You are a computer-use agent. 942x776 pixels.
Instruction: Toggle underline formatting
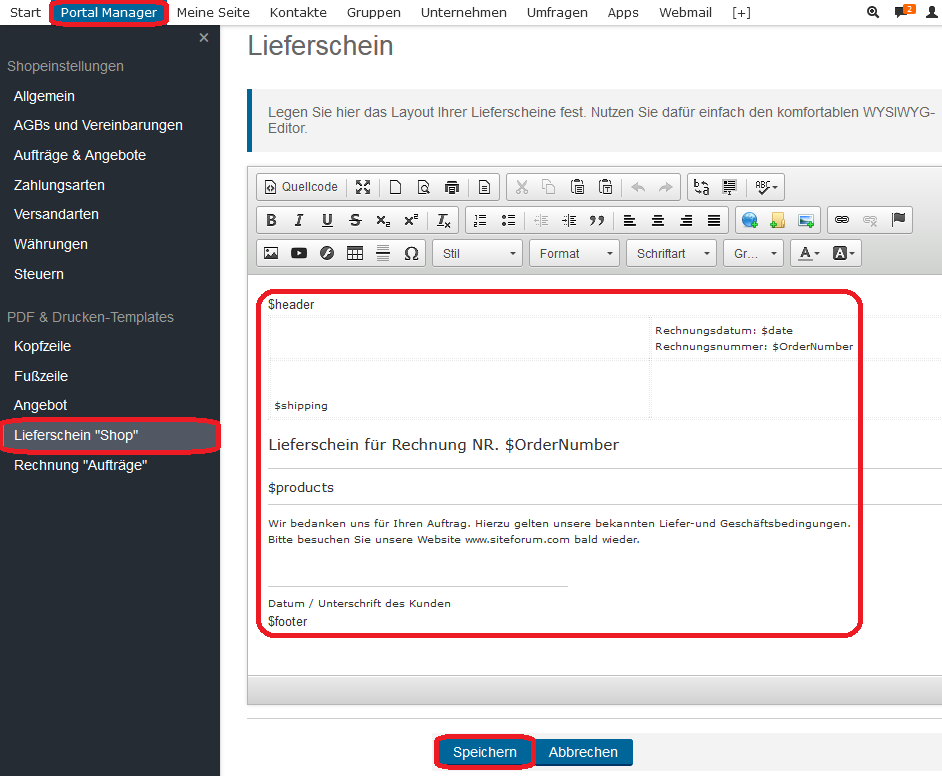[327, 220]
